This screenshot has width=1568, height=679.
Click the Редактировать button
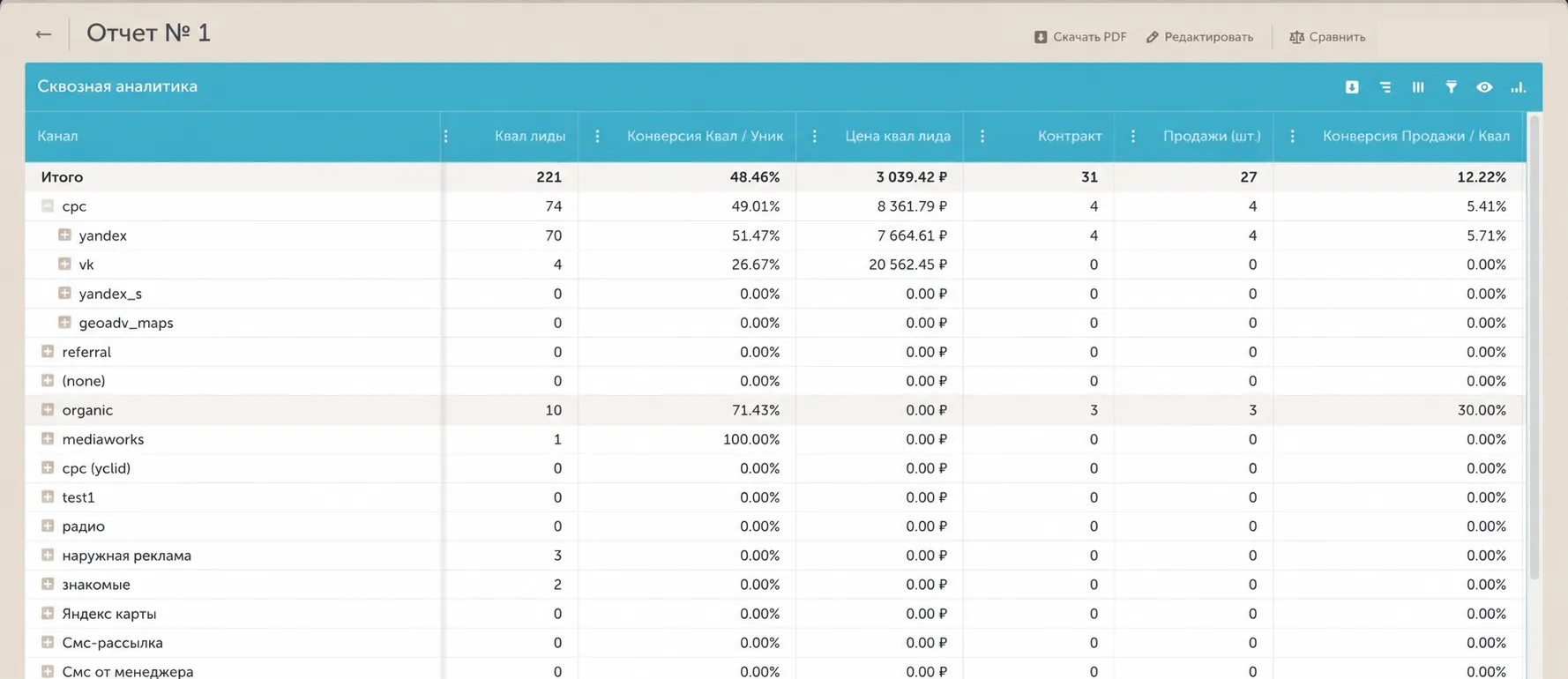click(x=1199, y=37)
